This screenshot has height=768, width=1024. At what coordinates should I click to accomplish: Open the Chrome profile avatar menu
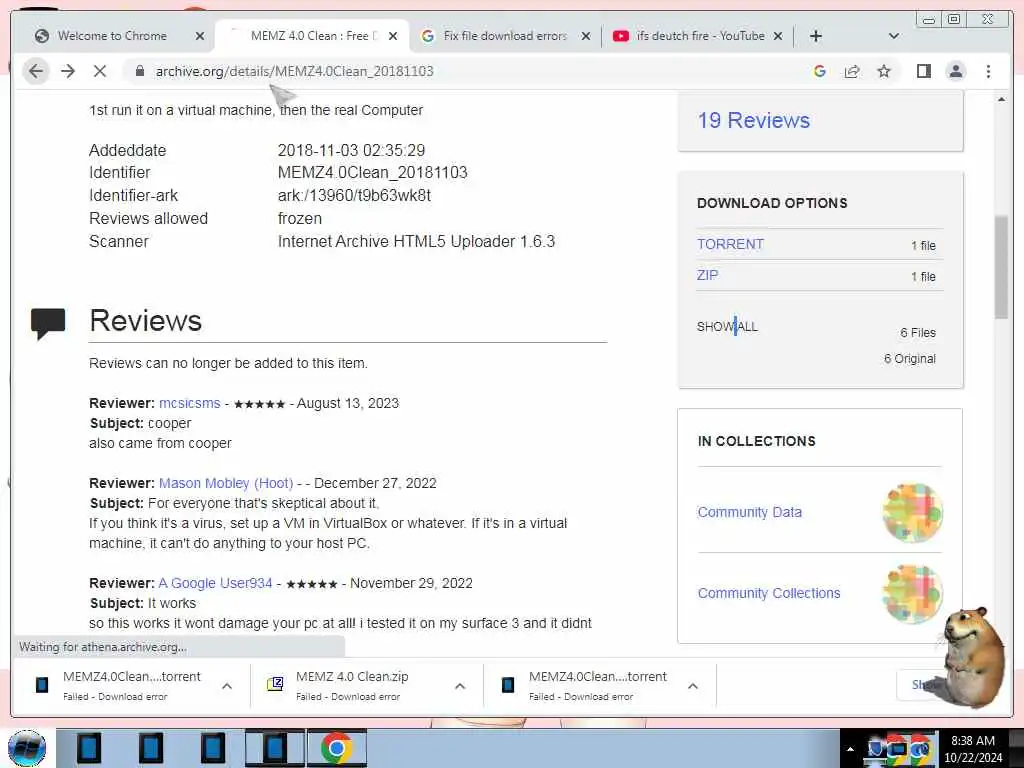tap(955, 71)
